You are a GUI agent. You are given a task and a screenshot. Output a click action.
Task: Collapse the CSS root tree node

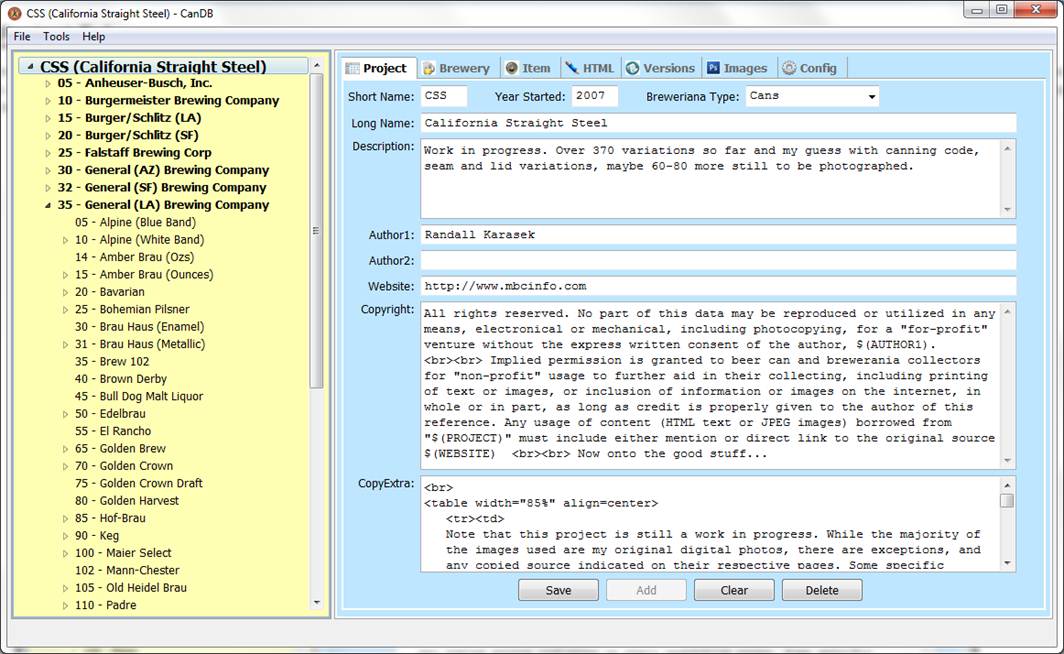point(30,66)
